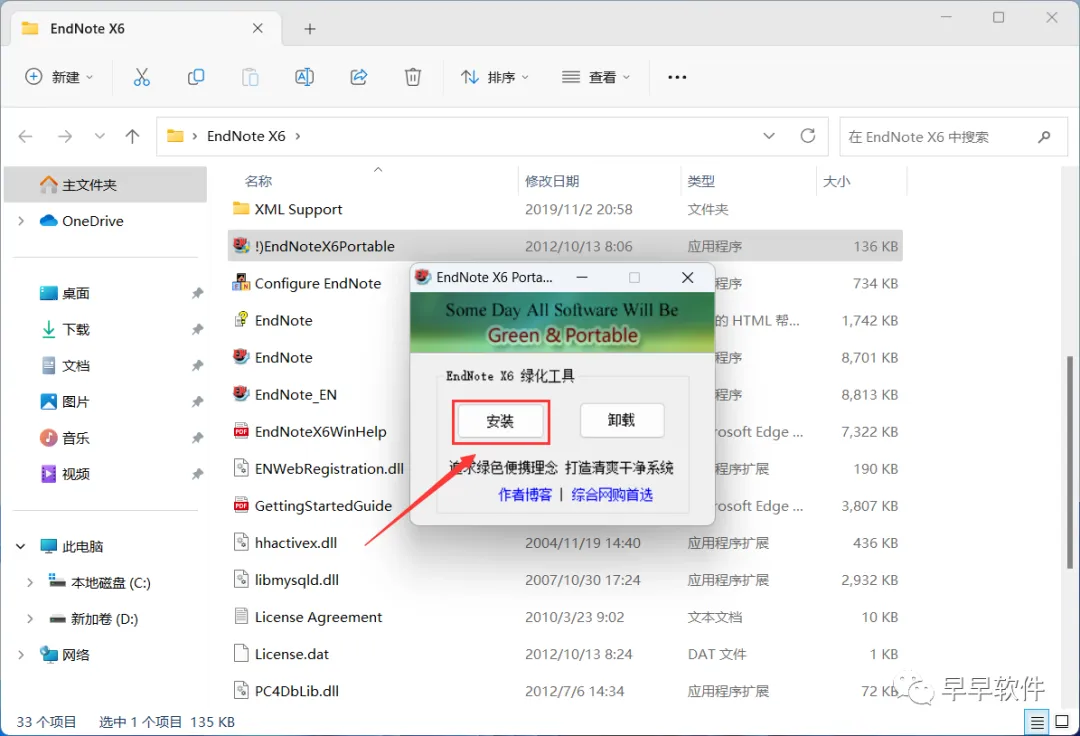Open the three-dot more options menu
The height and width of the screenshot is (736, 1080).
(x=677, y=77)
